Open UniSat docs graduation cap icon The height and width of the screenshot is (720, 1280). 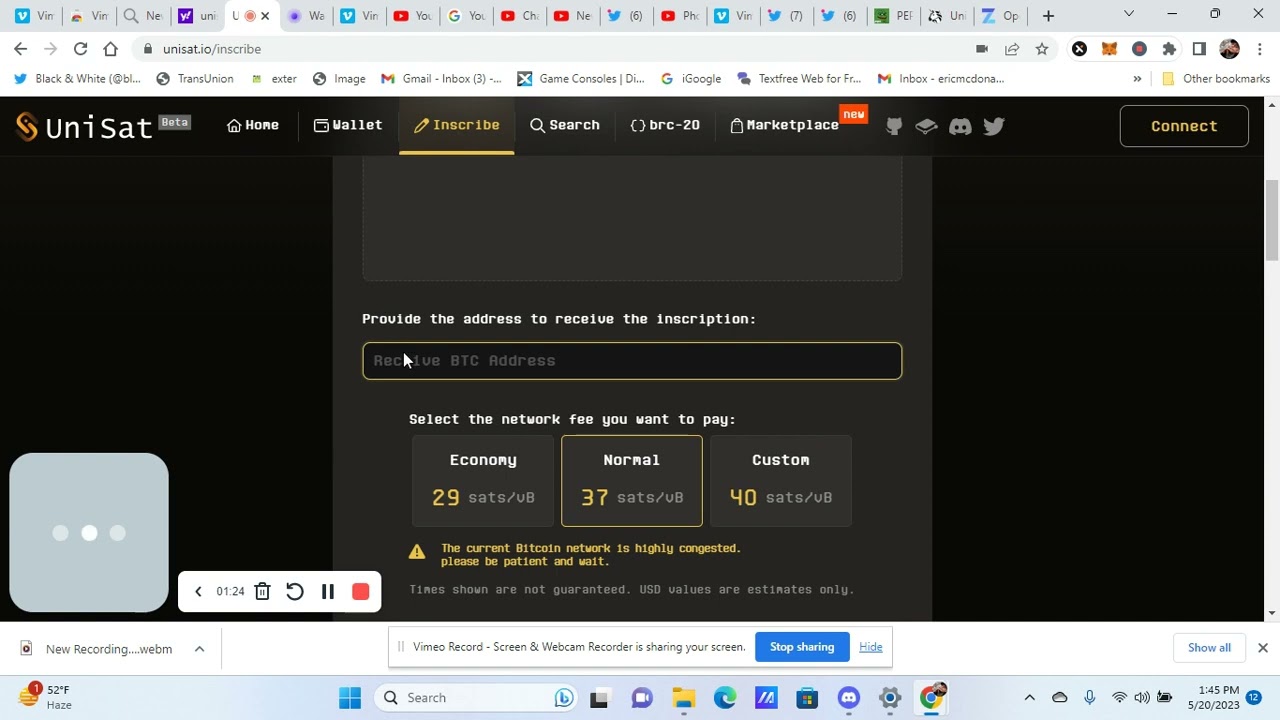pos(926,126)
